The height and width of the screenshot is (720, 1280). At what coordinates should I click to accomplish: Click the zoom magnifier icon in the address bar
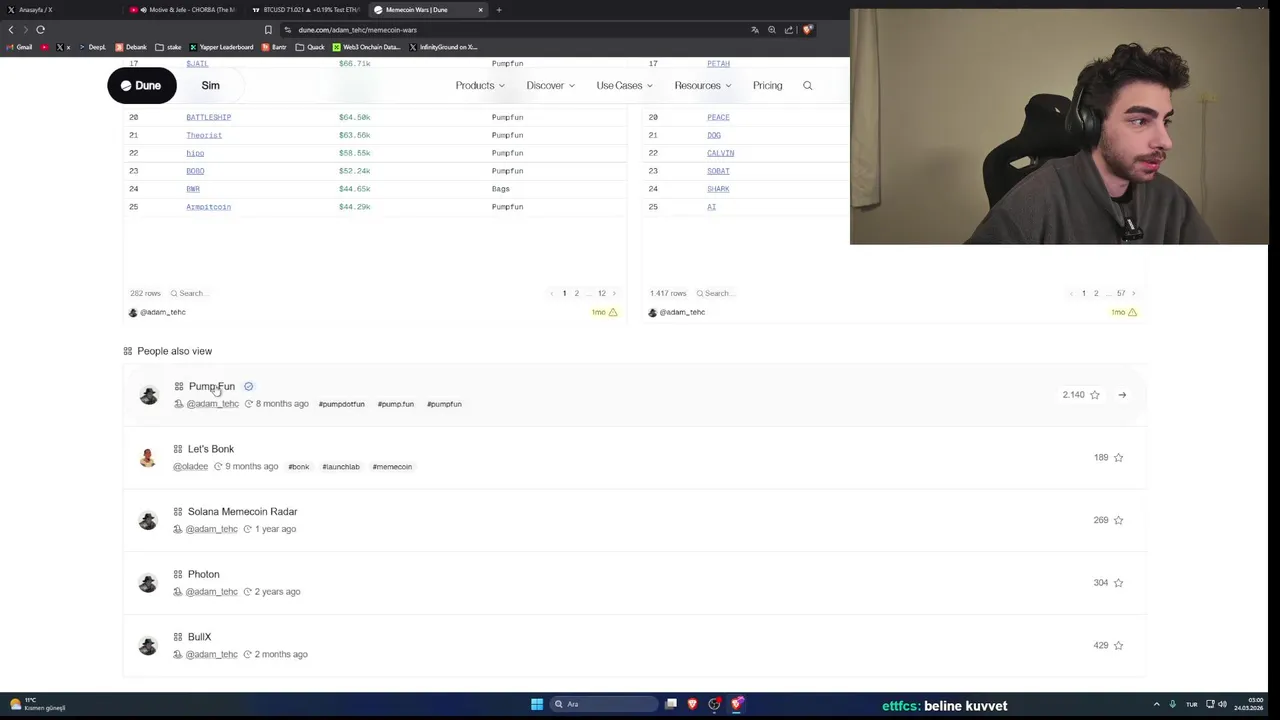pos(772,30)
